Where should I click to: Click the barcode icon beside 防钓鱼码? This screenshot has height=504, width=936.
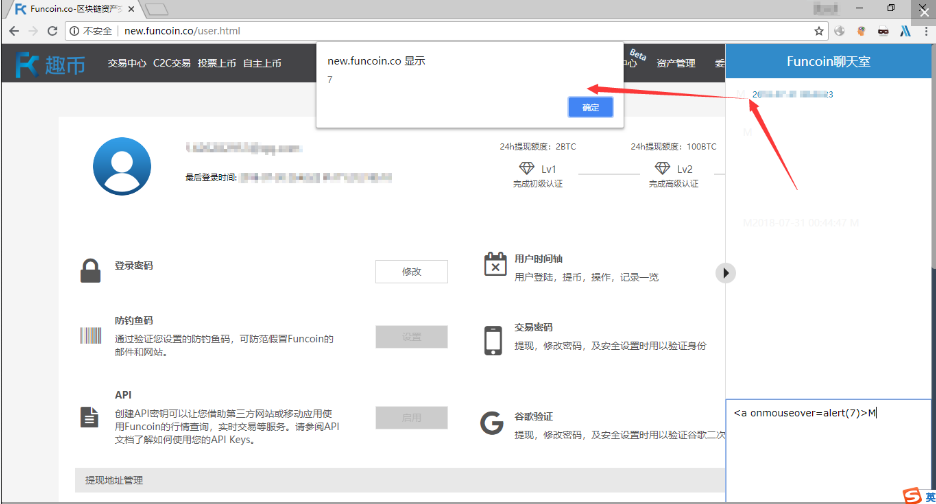[90, 336]
